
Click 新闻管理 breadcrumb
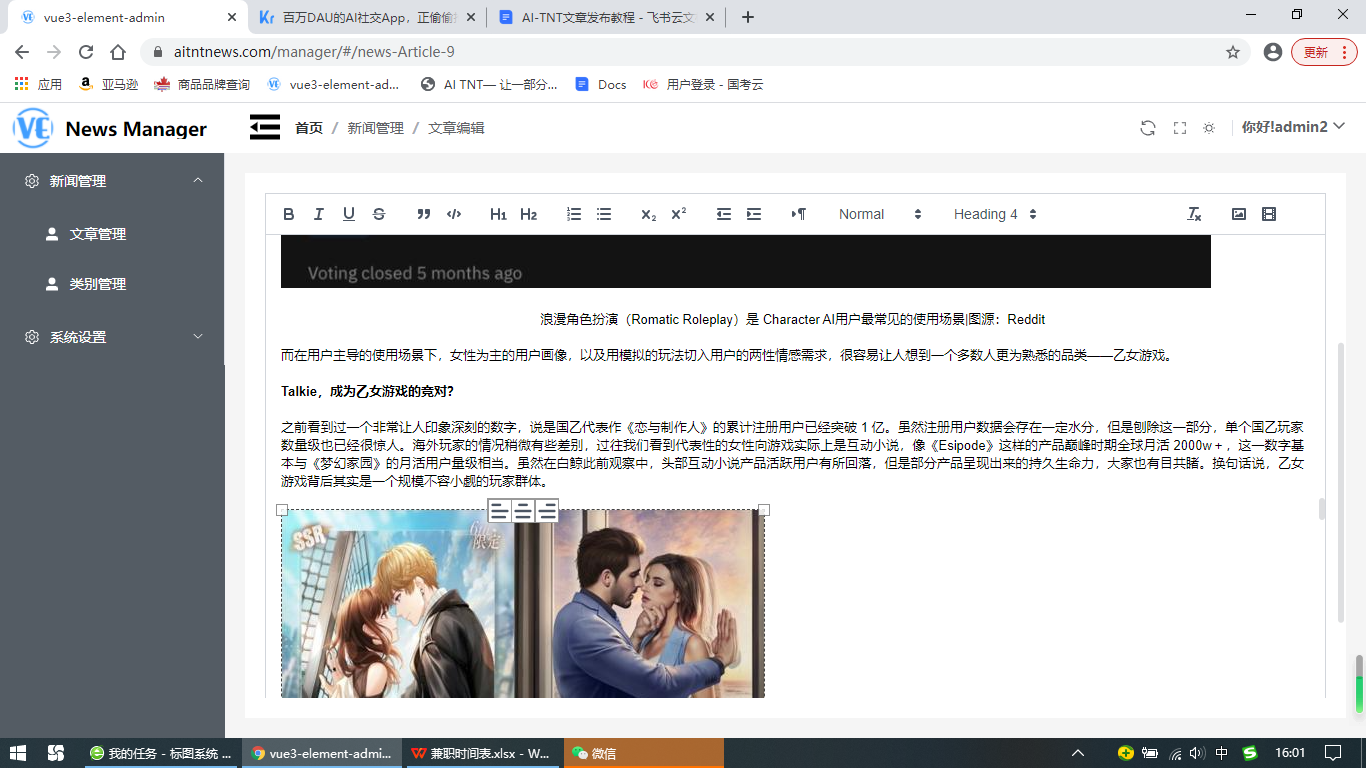pos(375,128)
